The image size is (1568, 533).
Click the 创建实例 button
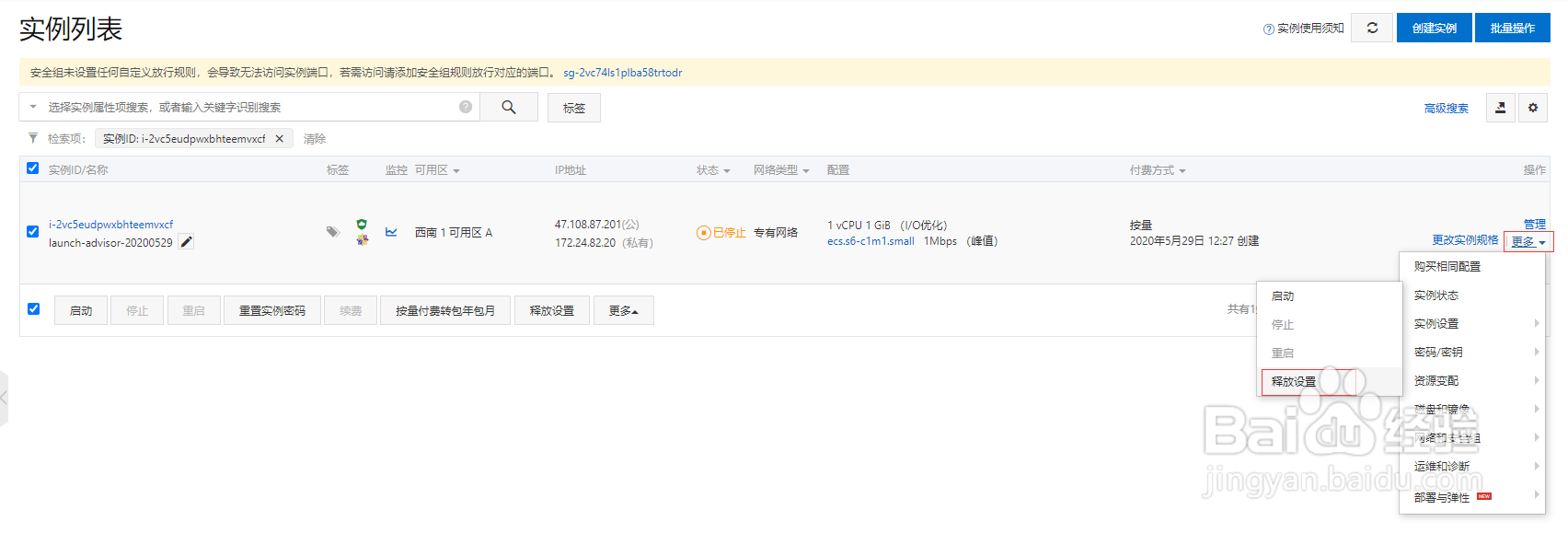(x=1435, y=28)
